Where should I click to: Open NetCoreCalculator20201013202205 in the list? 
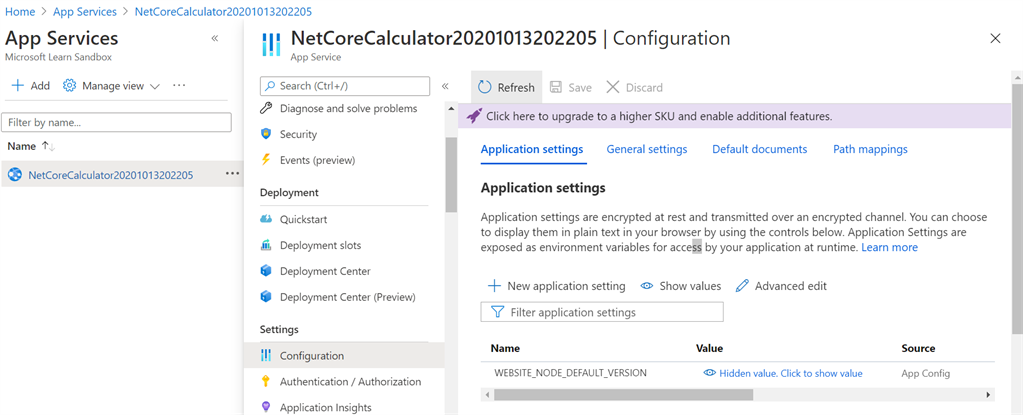pos(111,174)
